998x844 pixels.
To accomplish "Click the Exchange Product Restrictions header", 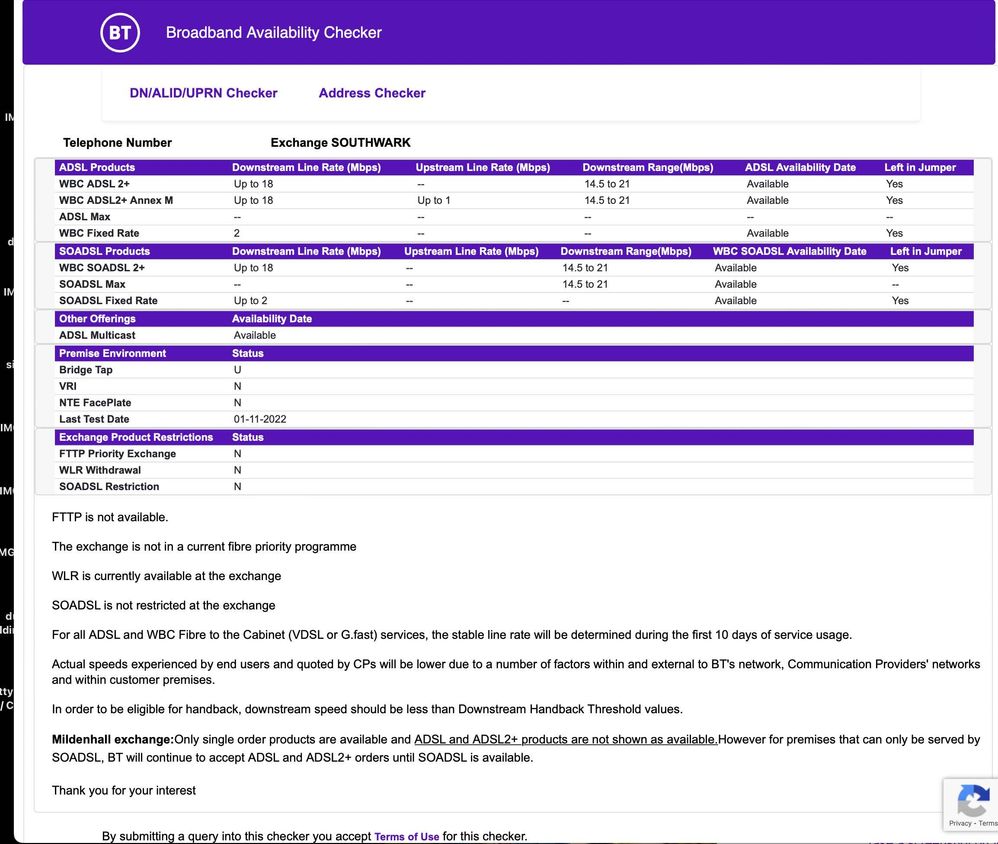I will click(136, 438).
